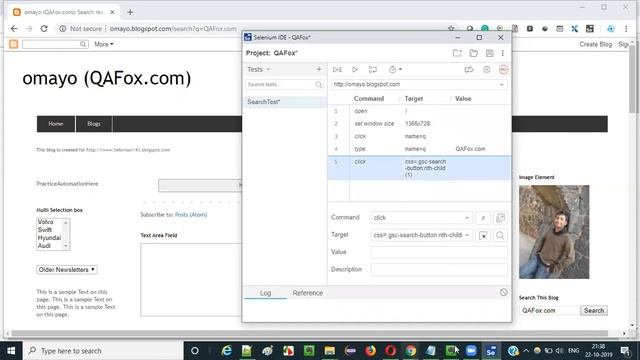The image size is (640, 360).
Task: Bookmark this page star icon
Action: click(x=451, y=29)
